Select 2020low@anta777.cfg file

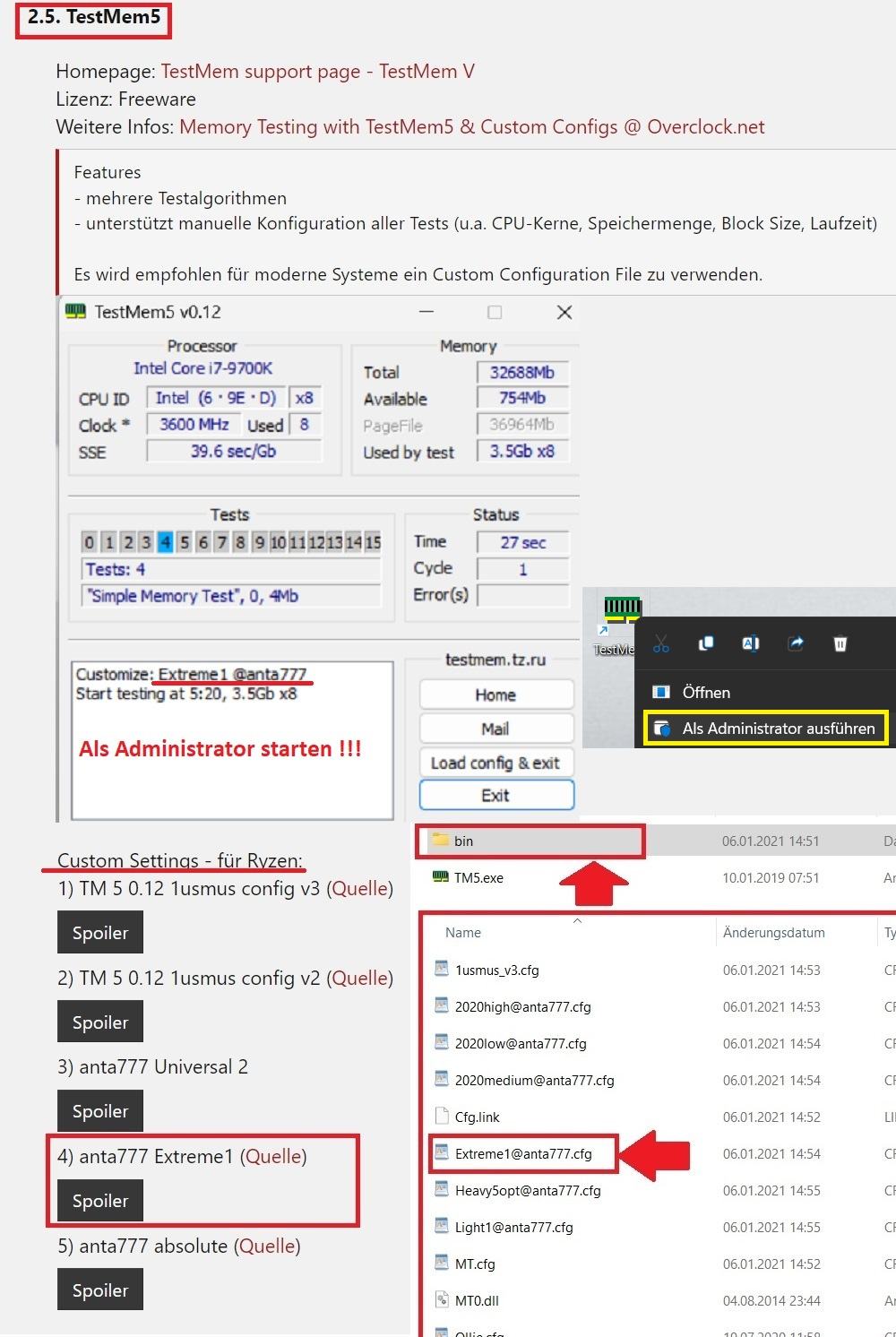[x=521, y=1043]
